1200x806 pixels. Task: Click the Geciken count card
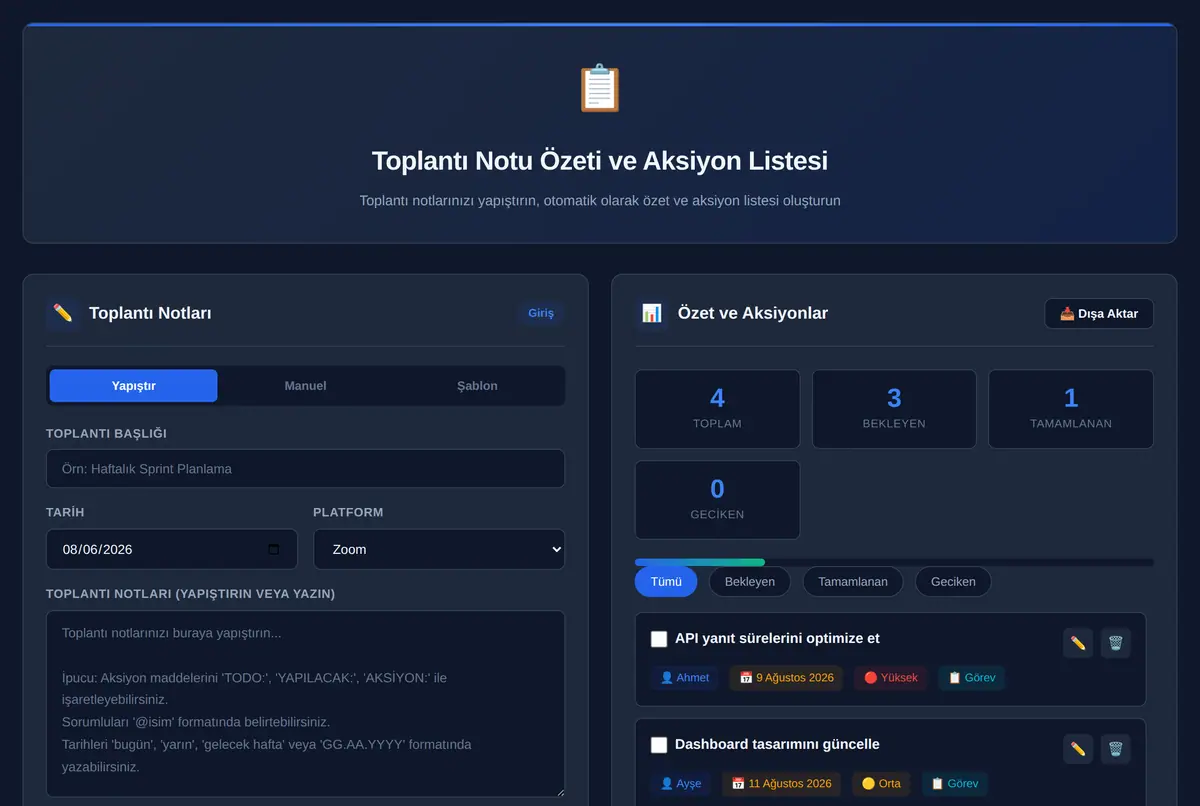tap(717, 500)
